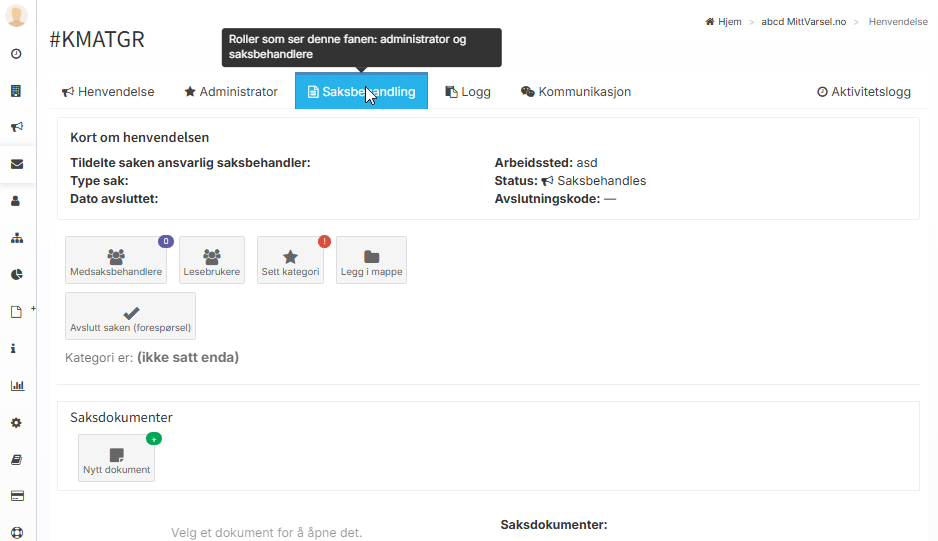Open the clock icon in the sidebar
938x541 pixels.
[16, 54]
